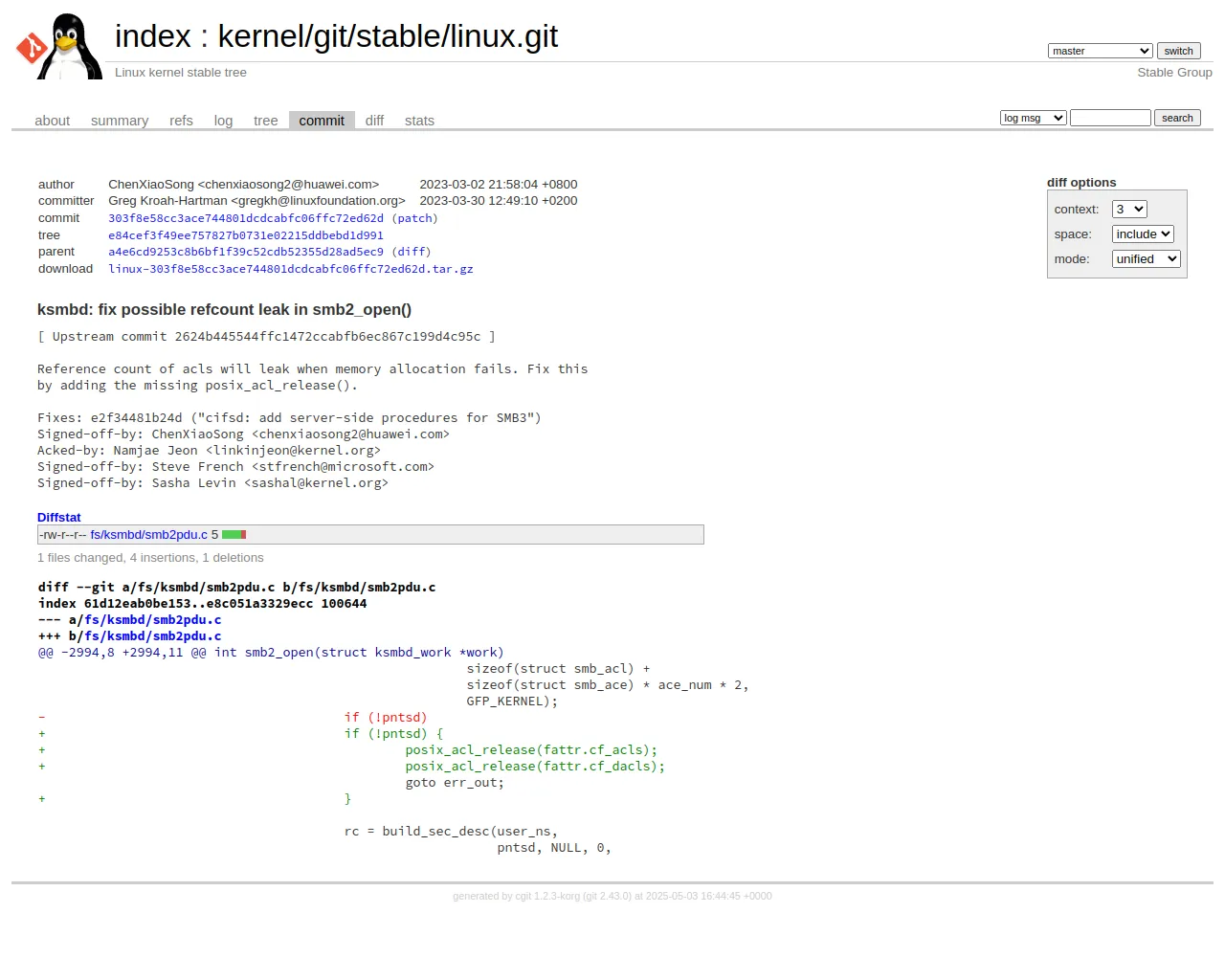Open the patch link next to commit hash
1225x980 pixels.
coord(414,218)
